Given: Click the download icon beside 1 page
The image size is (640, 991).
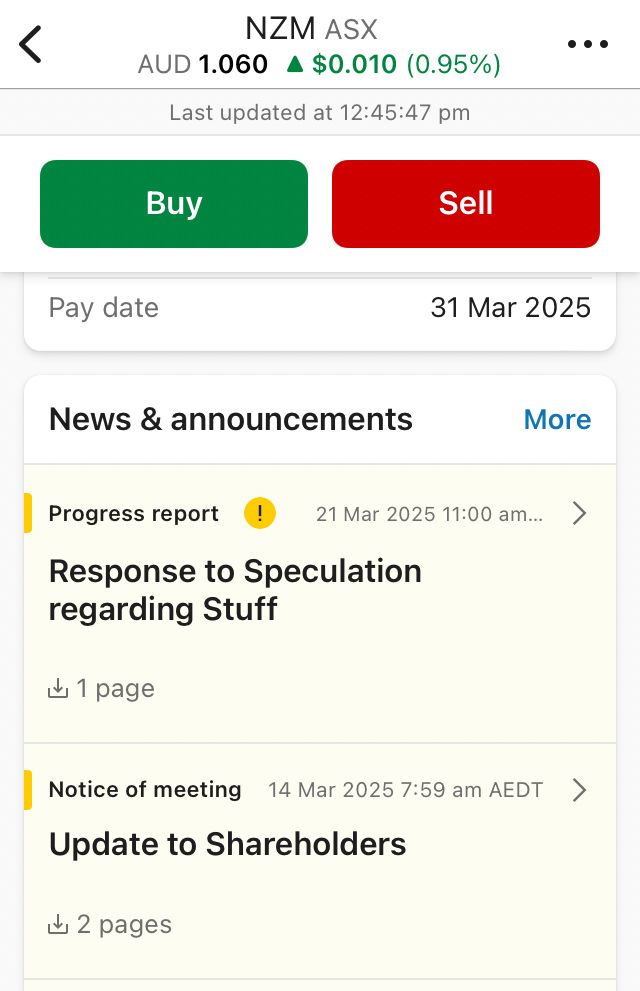Looking at the screenshot, I should pyautogui.click(x=58, y=688).
